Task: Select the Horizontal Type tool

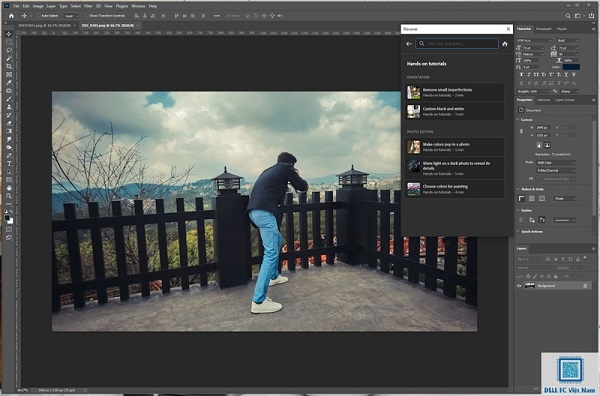Action: point(9,163)
